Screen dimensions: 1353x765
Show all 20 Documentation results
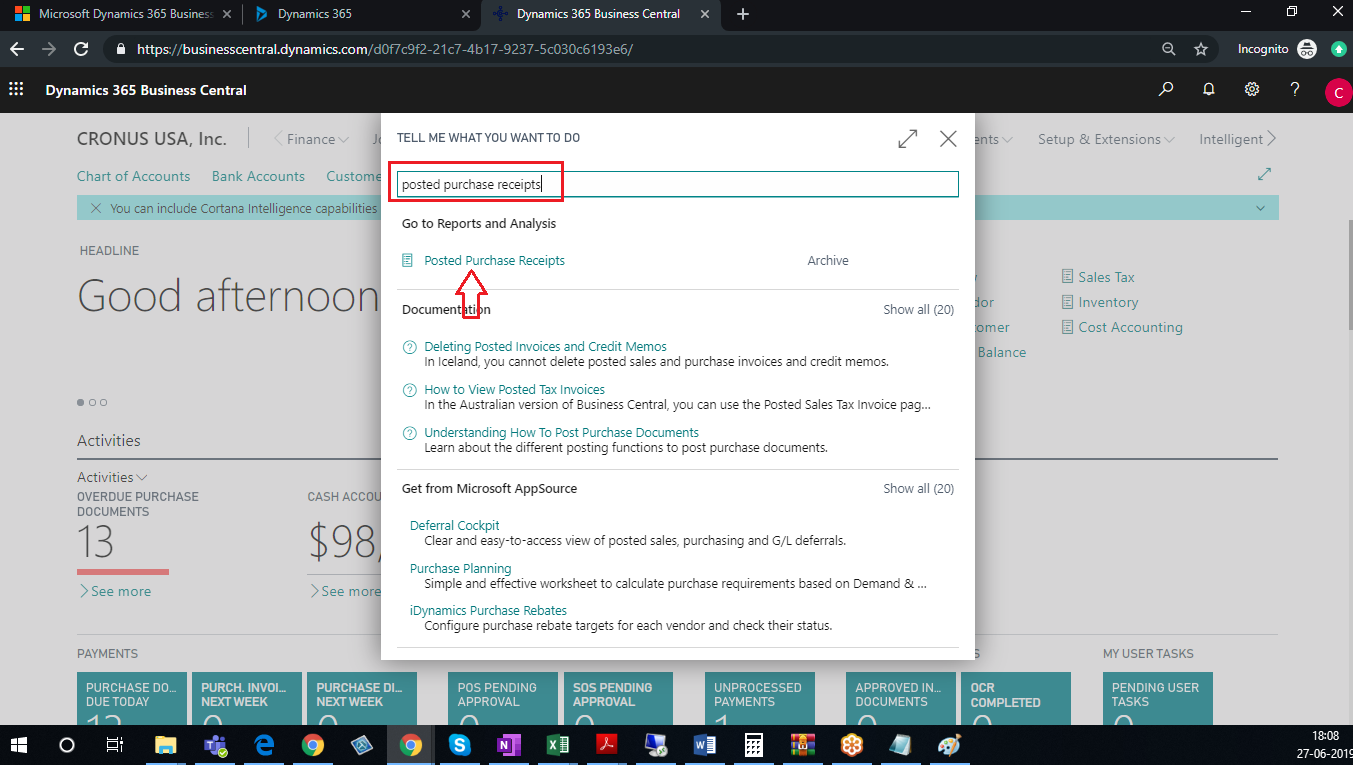pyautogui.click(x=918, y=310)
